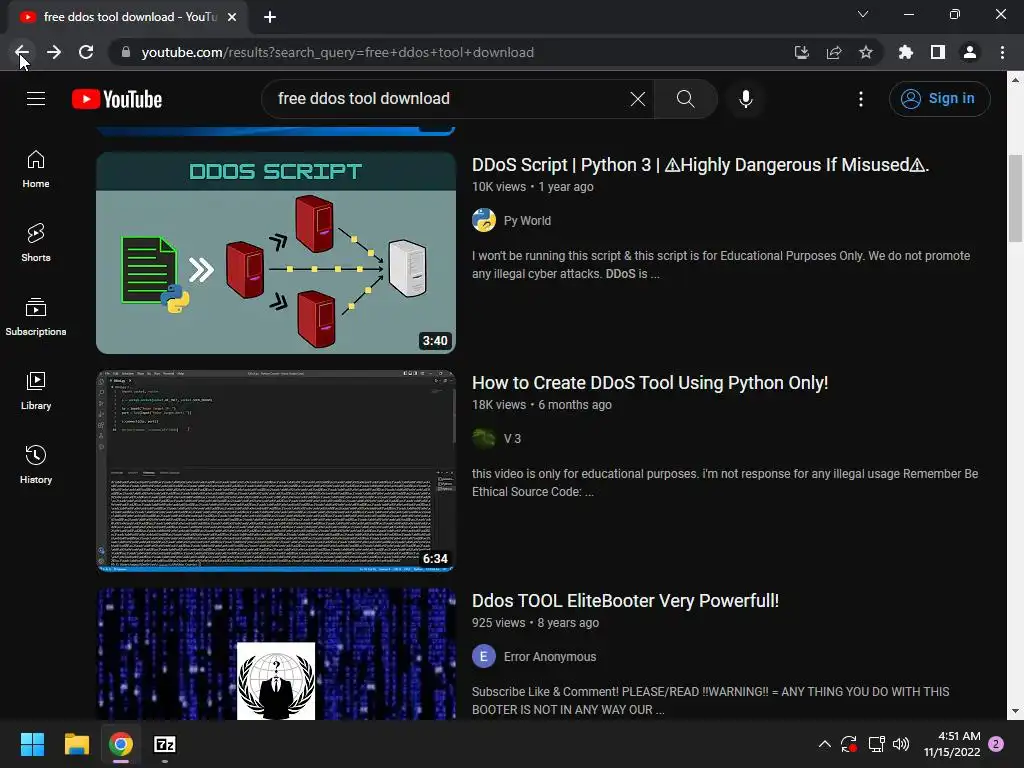
Task: Open How to Create DDoS Tool title
Action: (x=650, y=383)
